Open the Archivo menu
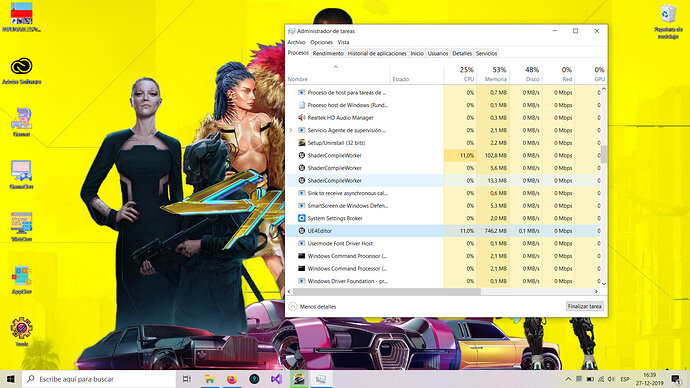 [296, 42]
